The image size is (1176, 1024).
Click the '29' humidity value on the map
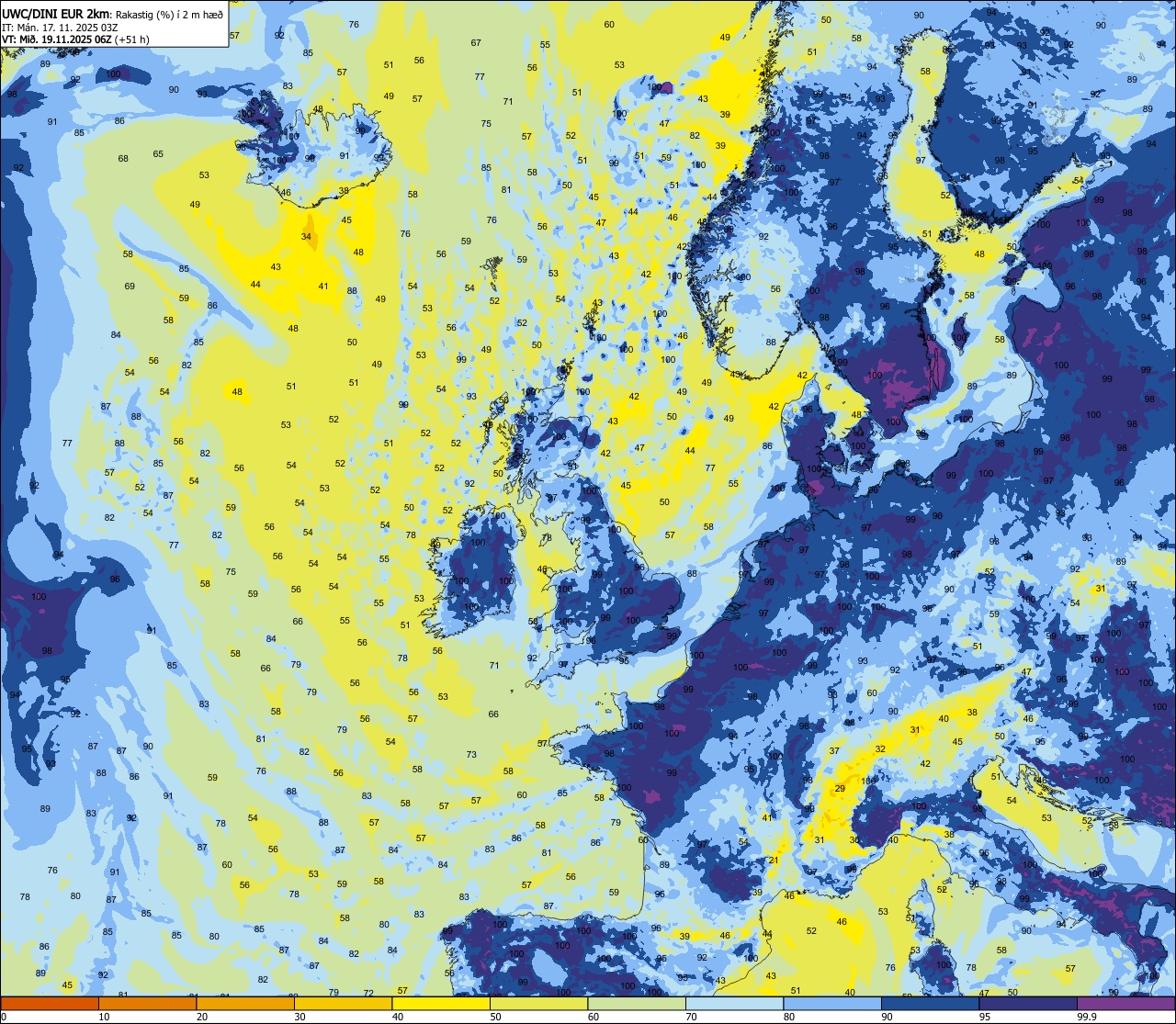[840, 789]
